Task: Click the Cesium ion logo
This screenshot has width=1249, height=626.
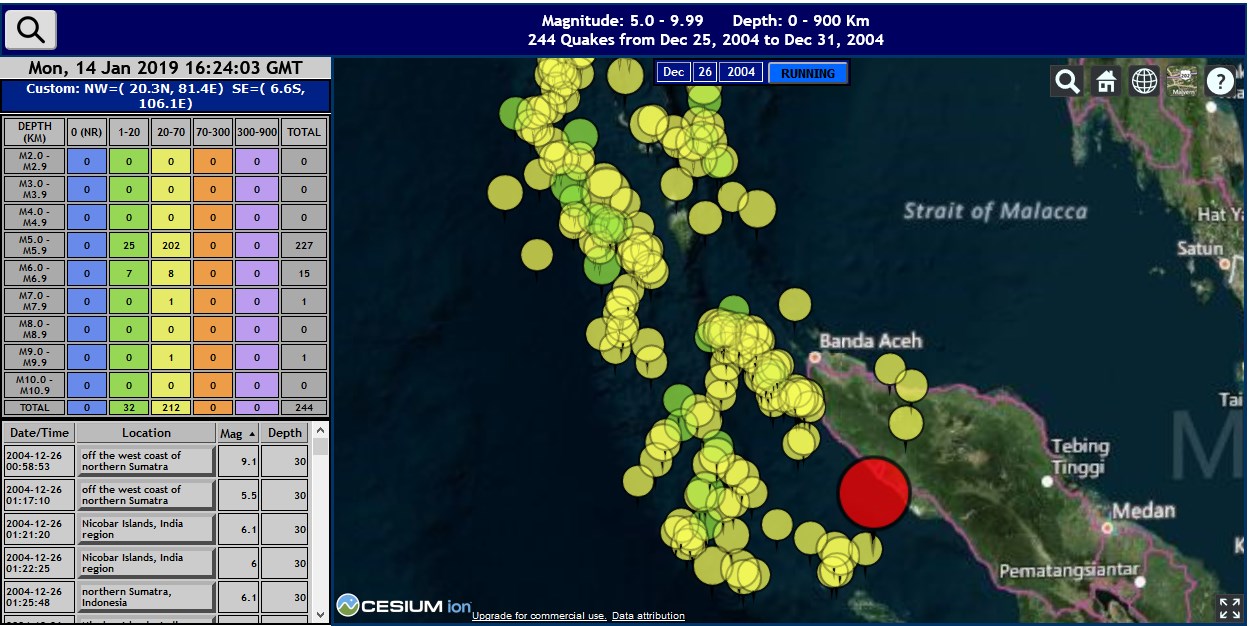Action: pyautogui.click(x=404, y=606)
